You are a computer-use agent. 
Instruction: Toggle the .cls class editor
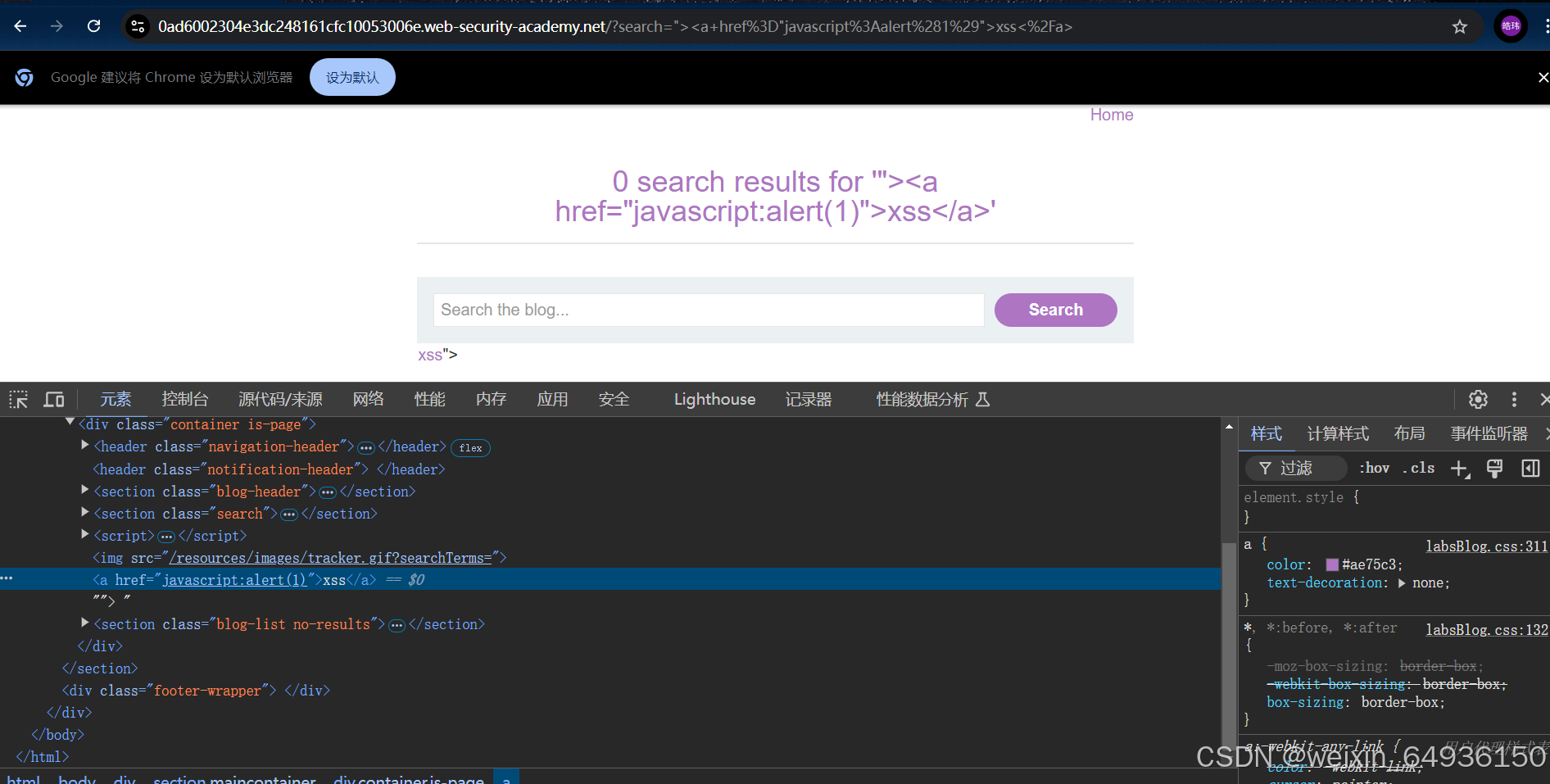(1418, 468)
